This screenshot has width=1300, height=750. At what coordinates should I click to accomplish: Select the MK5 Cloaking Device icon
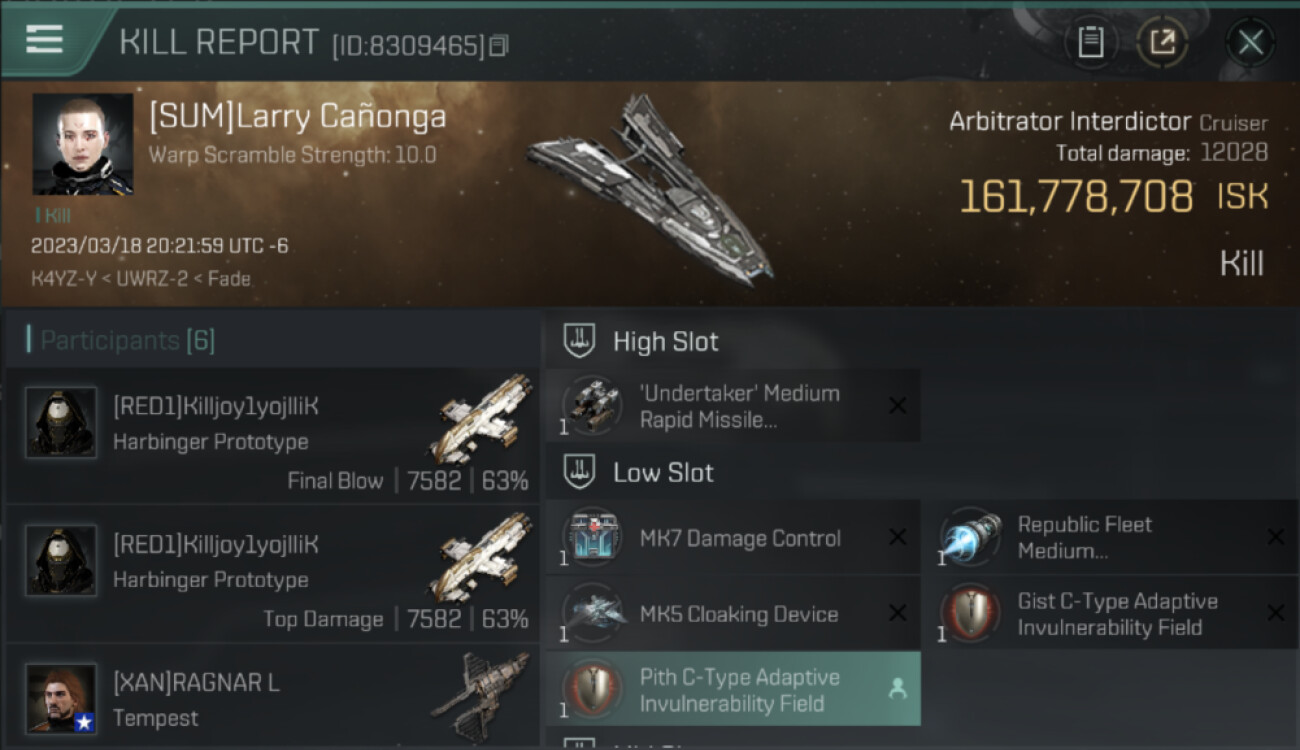(x=593, y=614)
